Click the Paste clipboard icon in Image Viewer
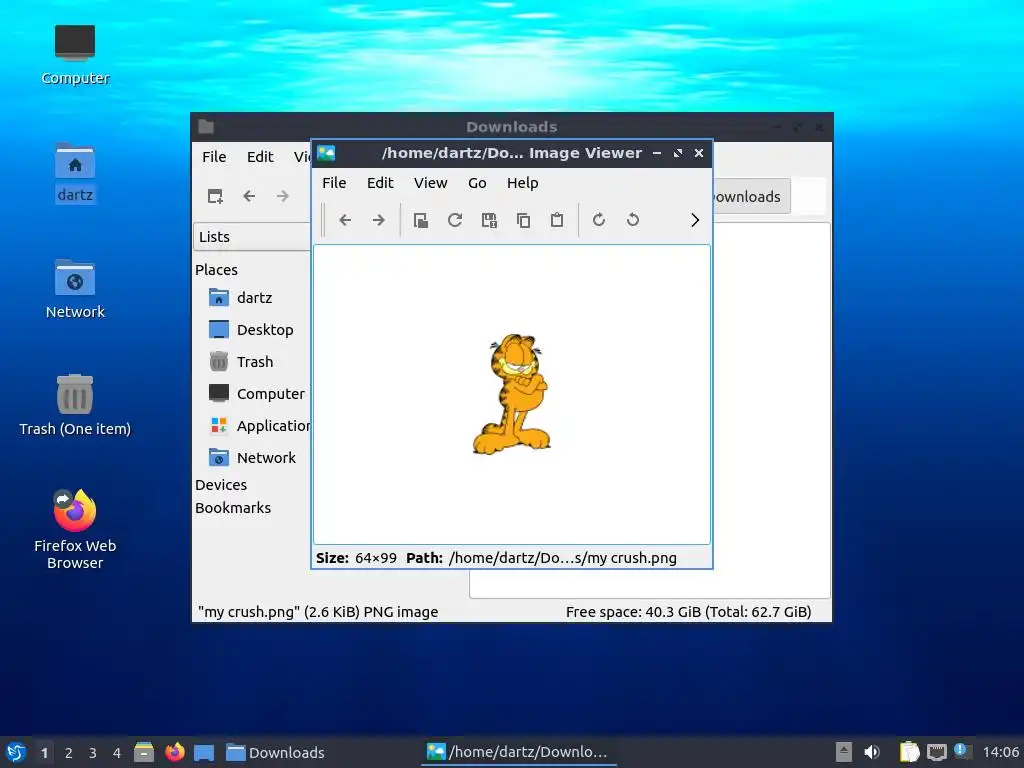The height and width of the screenshot is (768, 1024). tap(557, 220)
